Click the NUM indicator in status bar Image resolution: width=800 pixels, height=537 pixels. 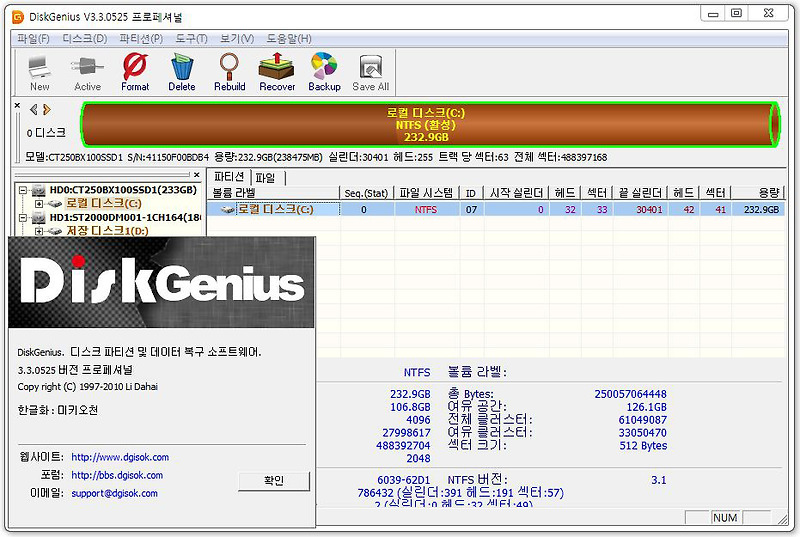point(725,518)
